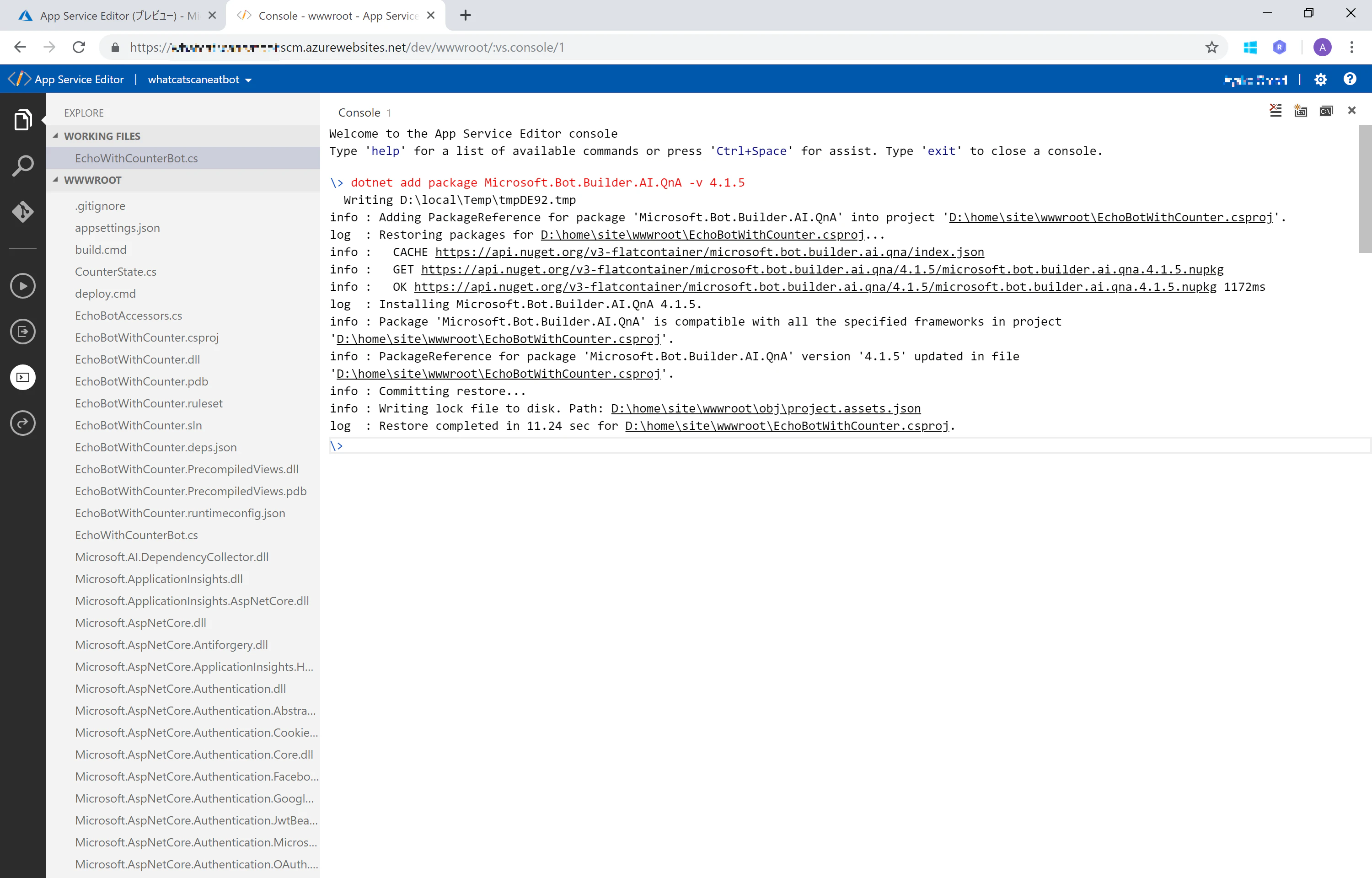Go back with the browser back arrow
This screenshot has height=878, width=1372.
[20, 47]
